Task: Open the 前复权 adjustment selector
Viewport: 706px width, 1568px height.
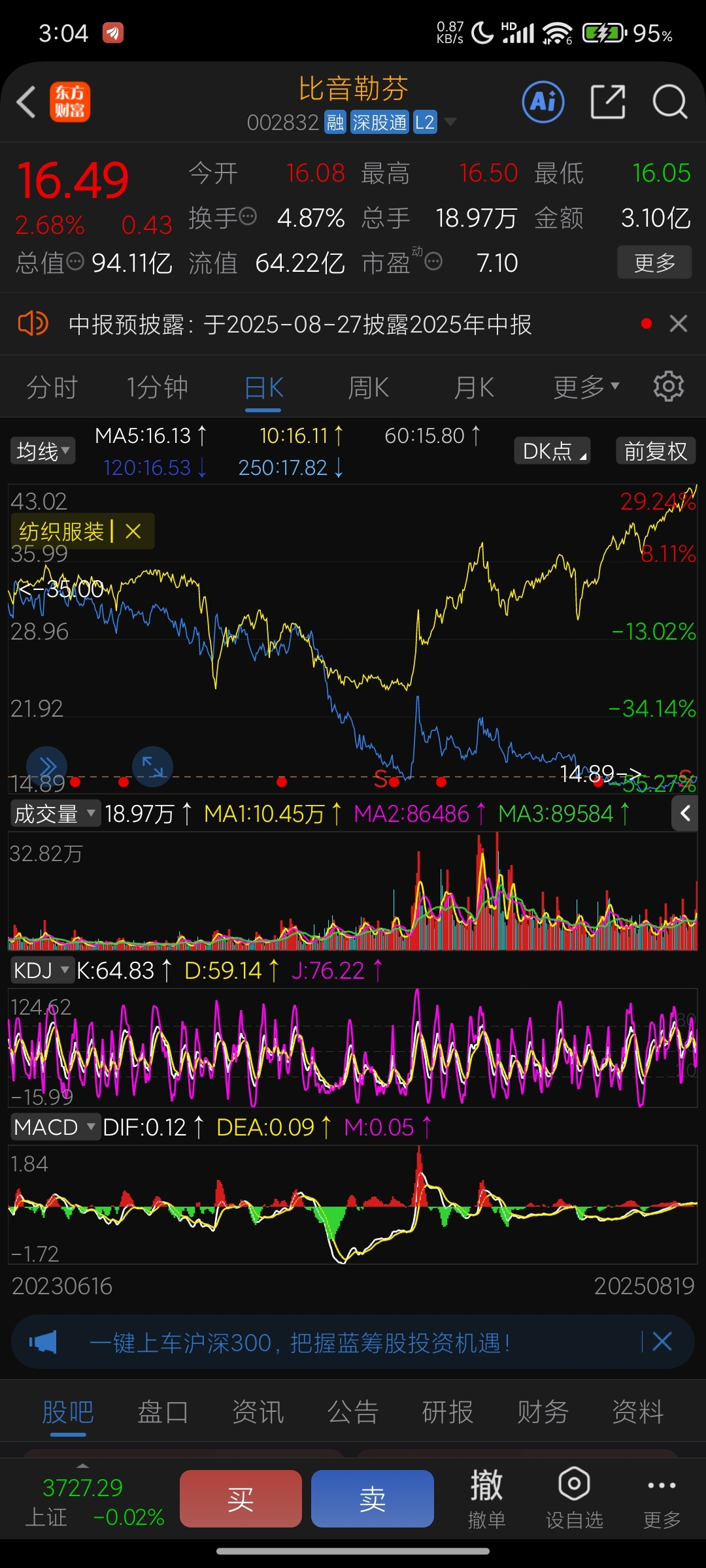Action: pos(656,451)
